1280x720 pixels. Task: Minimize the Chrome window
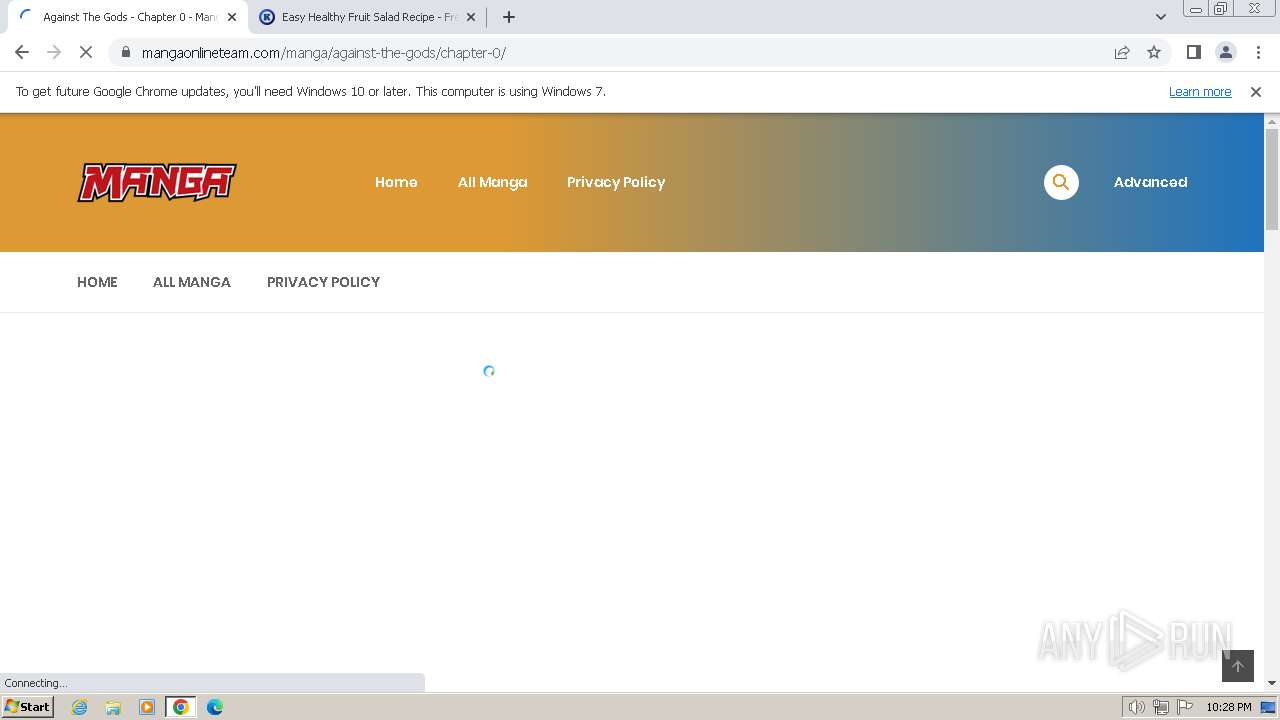pyautogui.click(x=1195, y=9)
